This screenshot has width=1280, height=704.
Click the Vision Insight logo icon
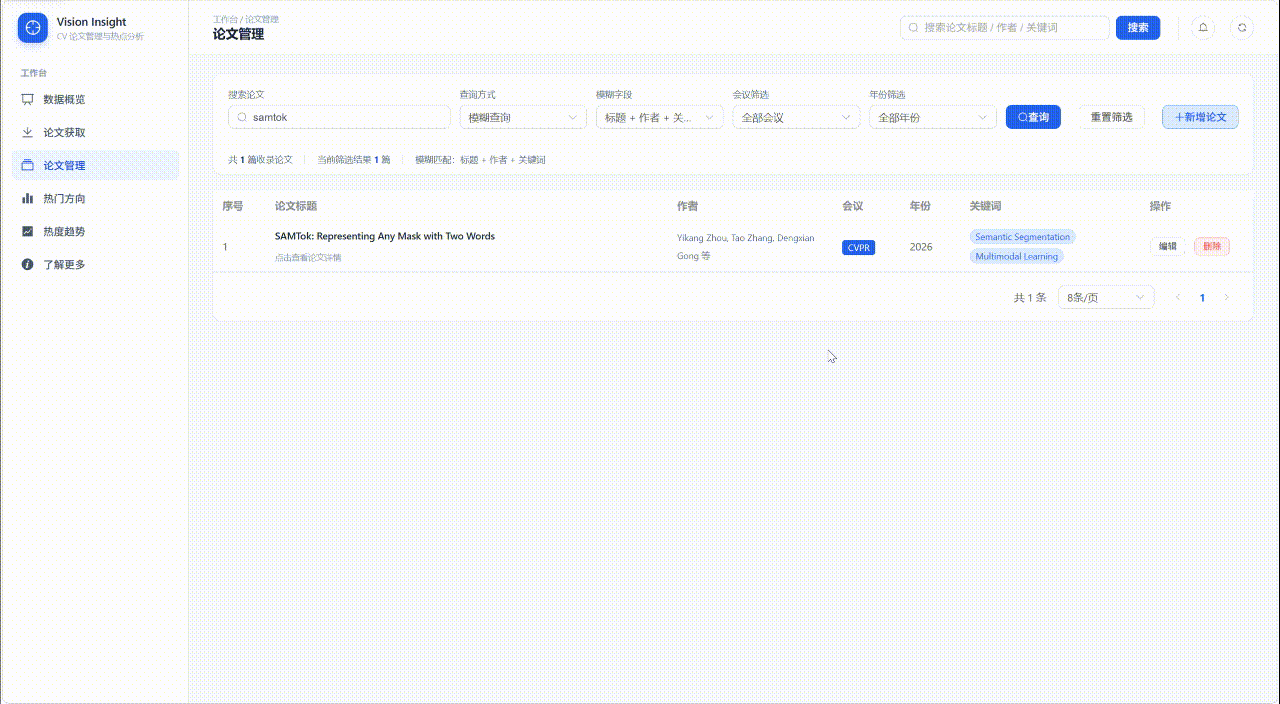tap(33, 28)
